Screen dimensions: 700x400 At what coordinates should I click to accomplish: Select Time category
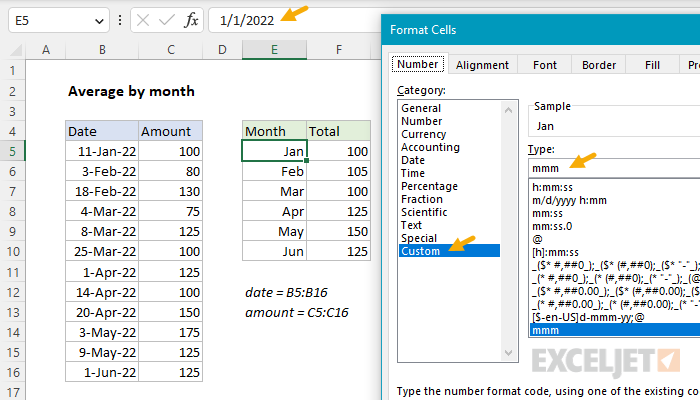pyautogui.click(x=449, y=173)
